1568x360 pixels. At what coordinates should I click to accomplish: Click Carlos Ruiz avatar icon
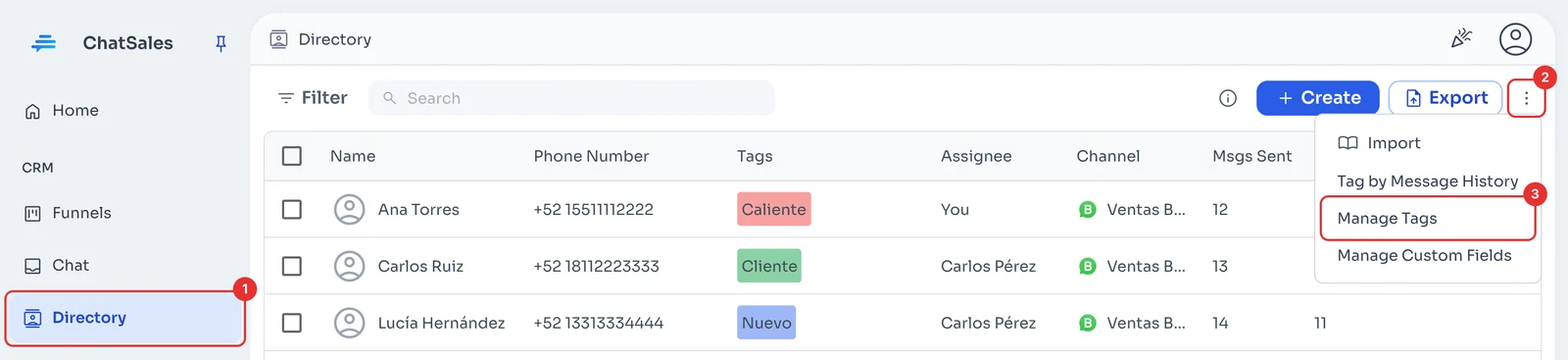[x=349, y=267]
